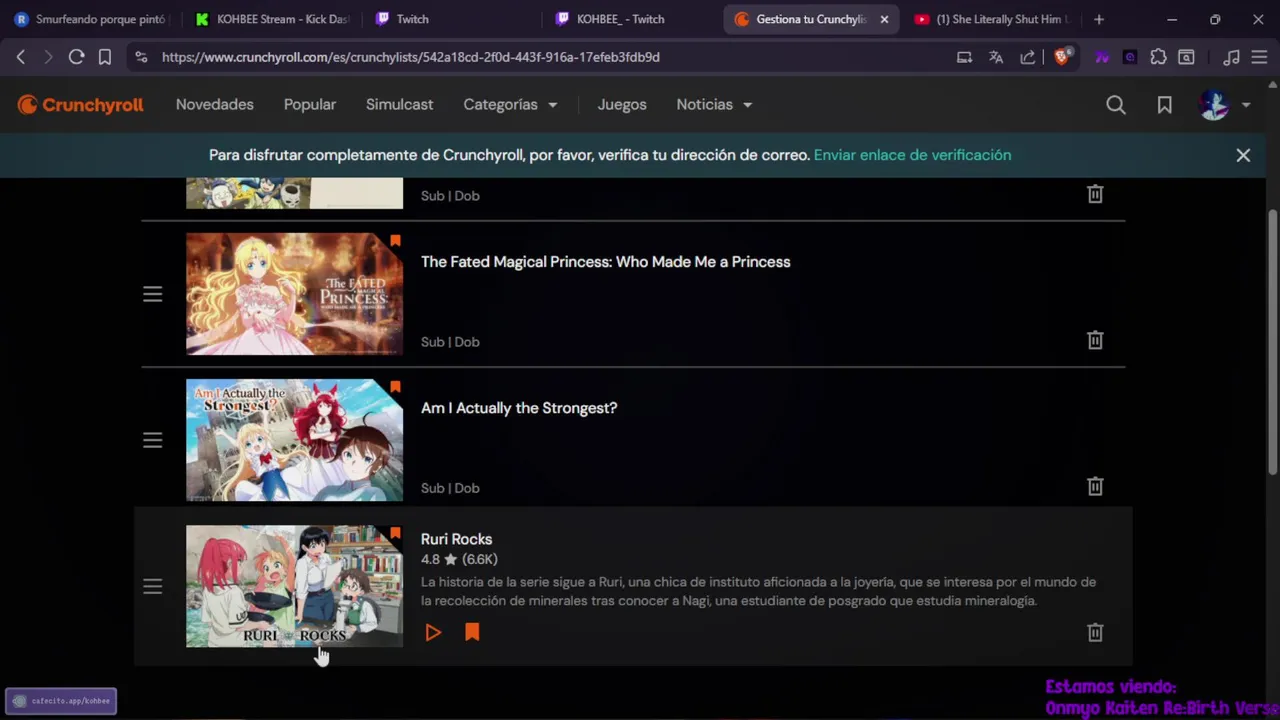Play Ruri Rocks with the play icon
The height and width of the screenshot is (720, 1280).
[433, 632]
